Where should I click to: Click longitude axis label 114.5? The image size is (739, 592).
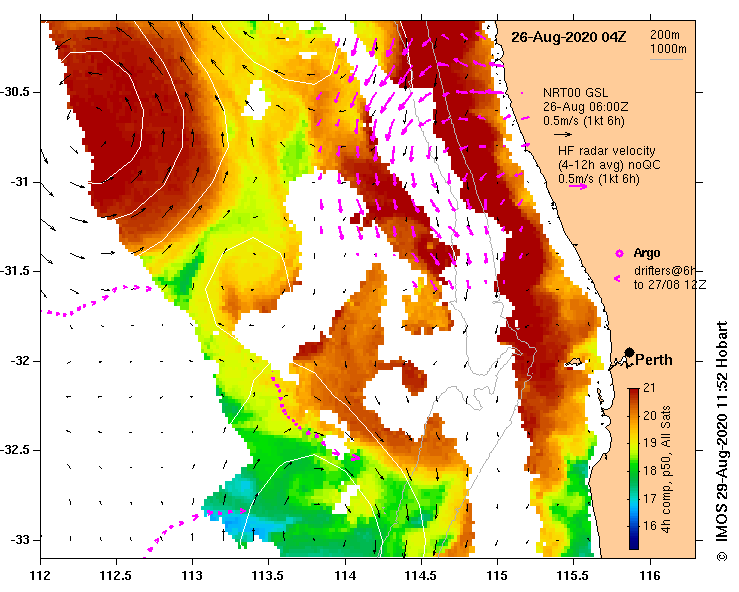point(421,576)
